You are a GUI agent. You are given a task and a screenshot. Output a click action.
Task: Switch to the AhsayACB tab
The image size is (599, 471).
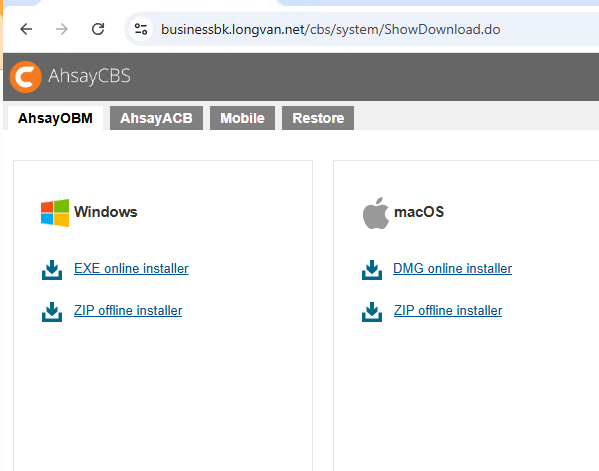pyautogui.click(x=156, y=118)
